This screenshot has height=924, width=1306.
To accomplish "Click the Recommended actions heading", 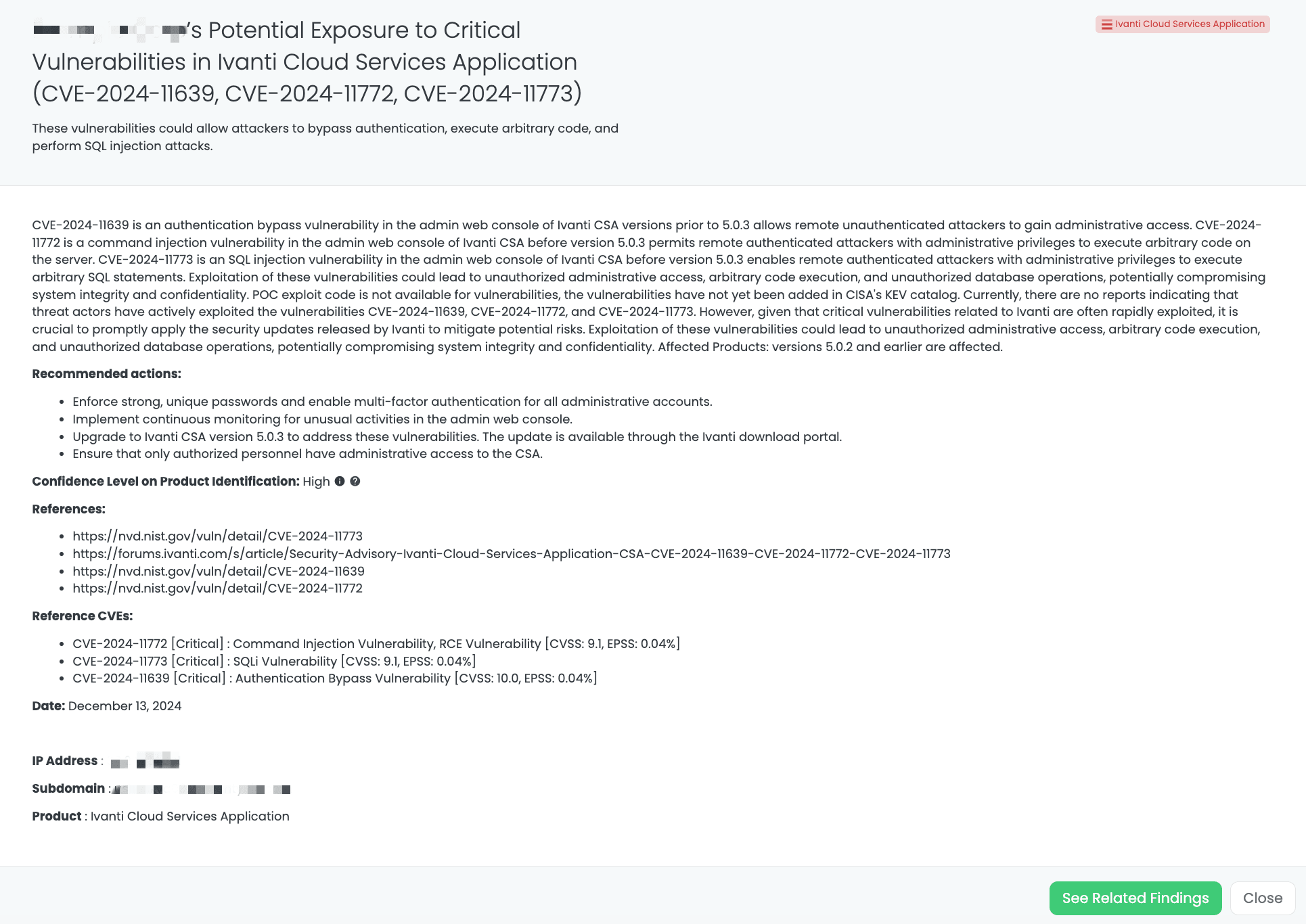I will [x=106, y=373].
